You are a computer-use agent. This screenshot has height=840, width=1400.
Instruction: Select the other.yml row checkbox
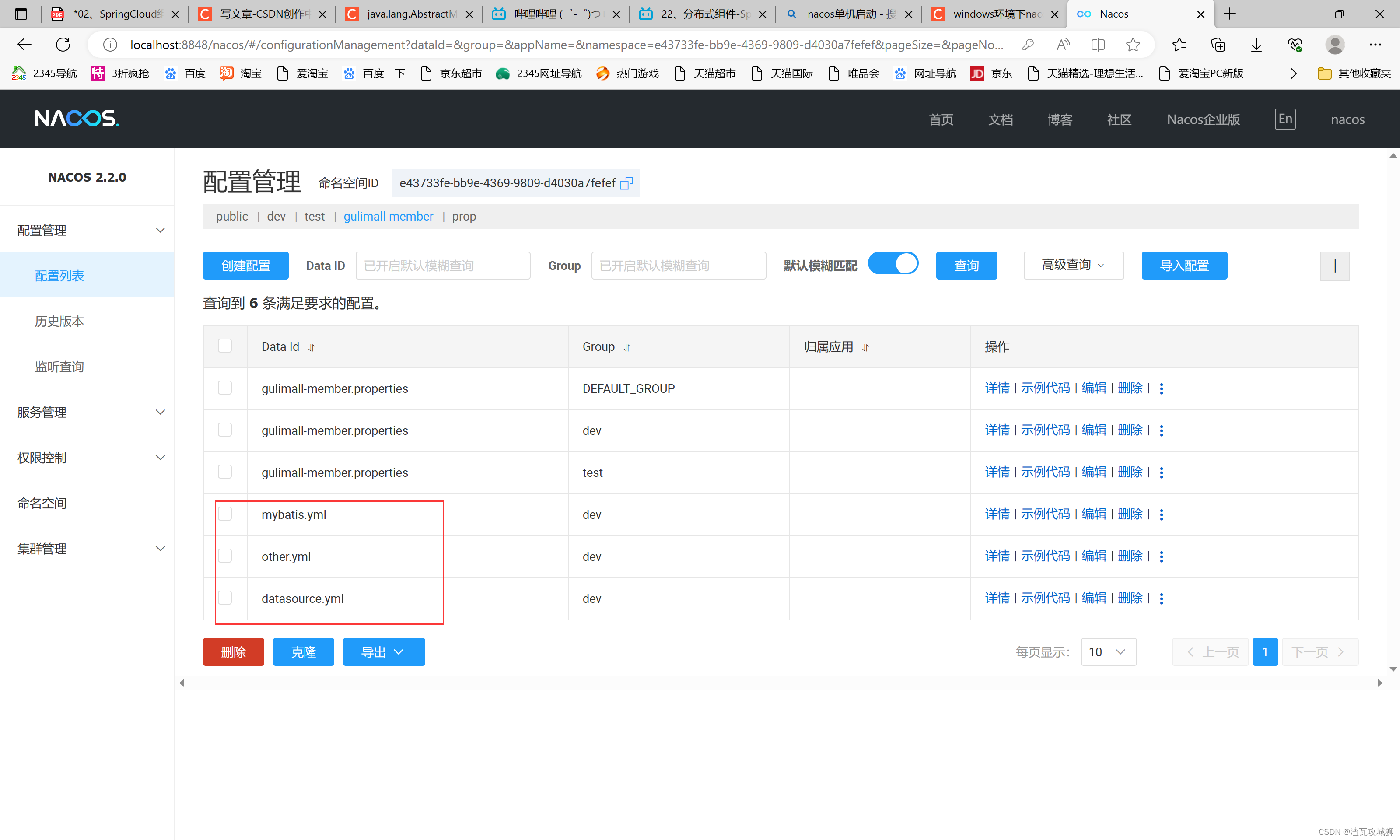pyautogui.click(x=225, y=556)
